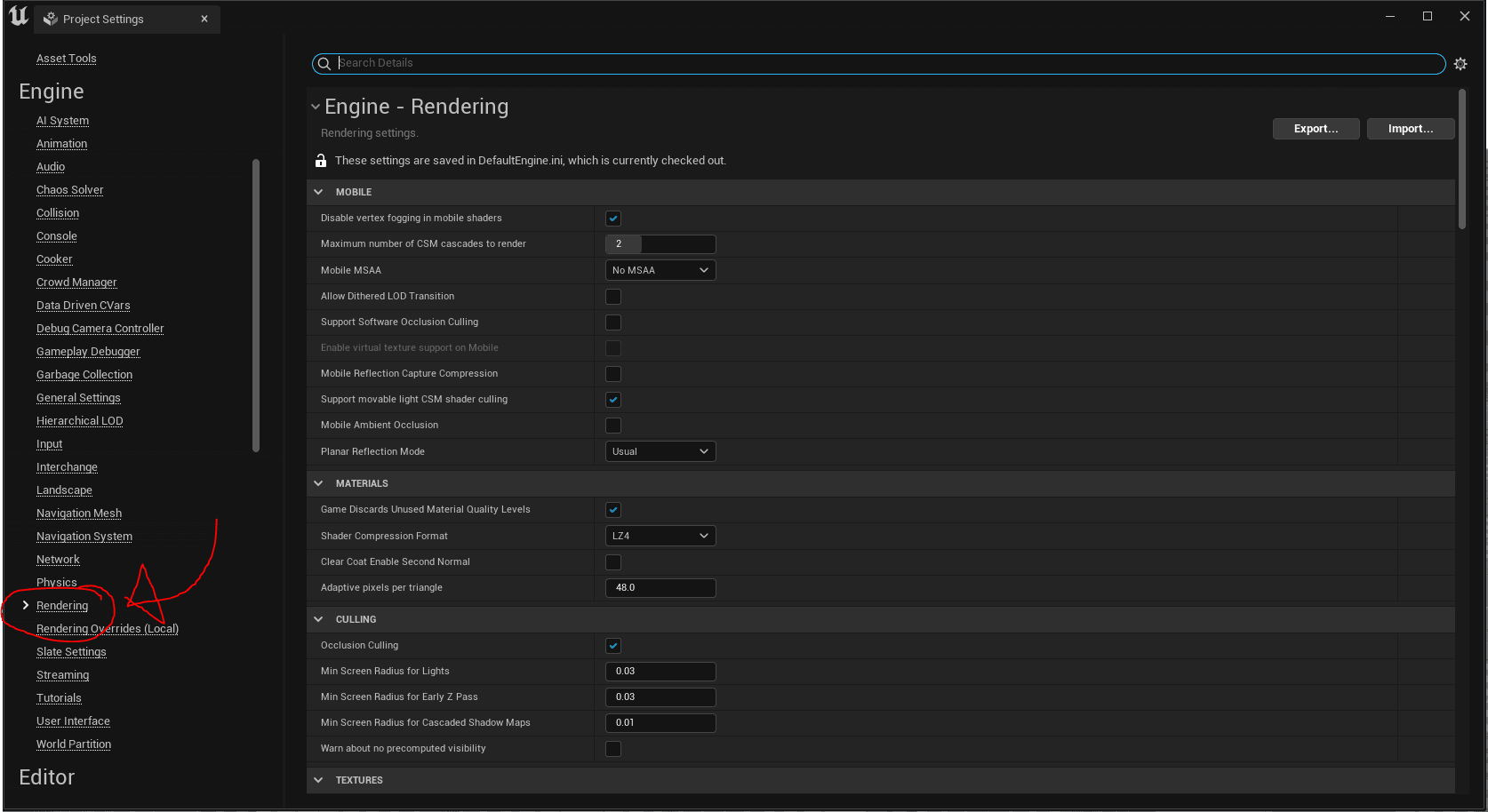Click the Unreal Engine logo icon
Viewport: 1488px width, 812px height.
(18, 16)
